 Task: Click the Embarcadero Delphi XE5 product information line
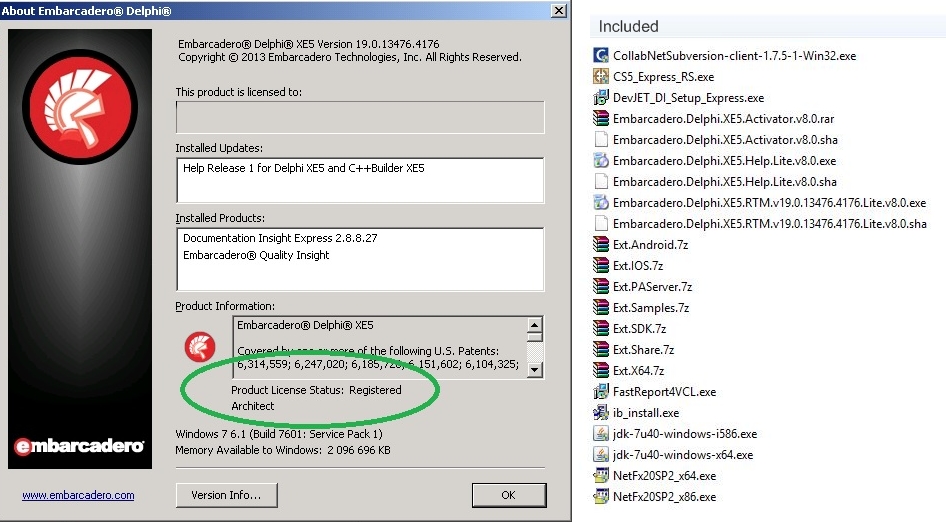(x=305, y=325)
